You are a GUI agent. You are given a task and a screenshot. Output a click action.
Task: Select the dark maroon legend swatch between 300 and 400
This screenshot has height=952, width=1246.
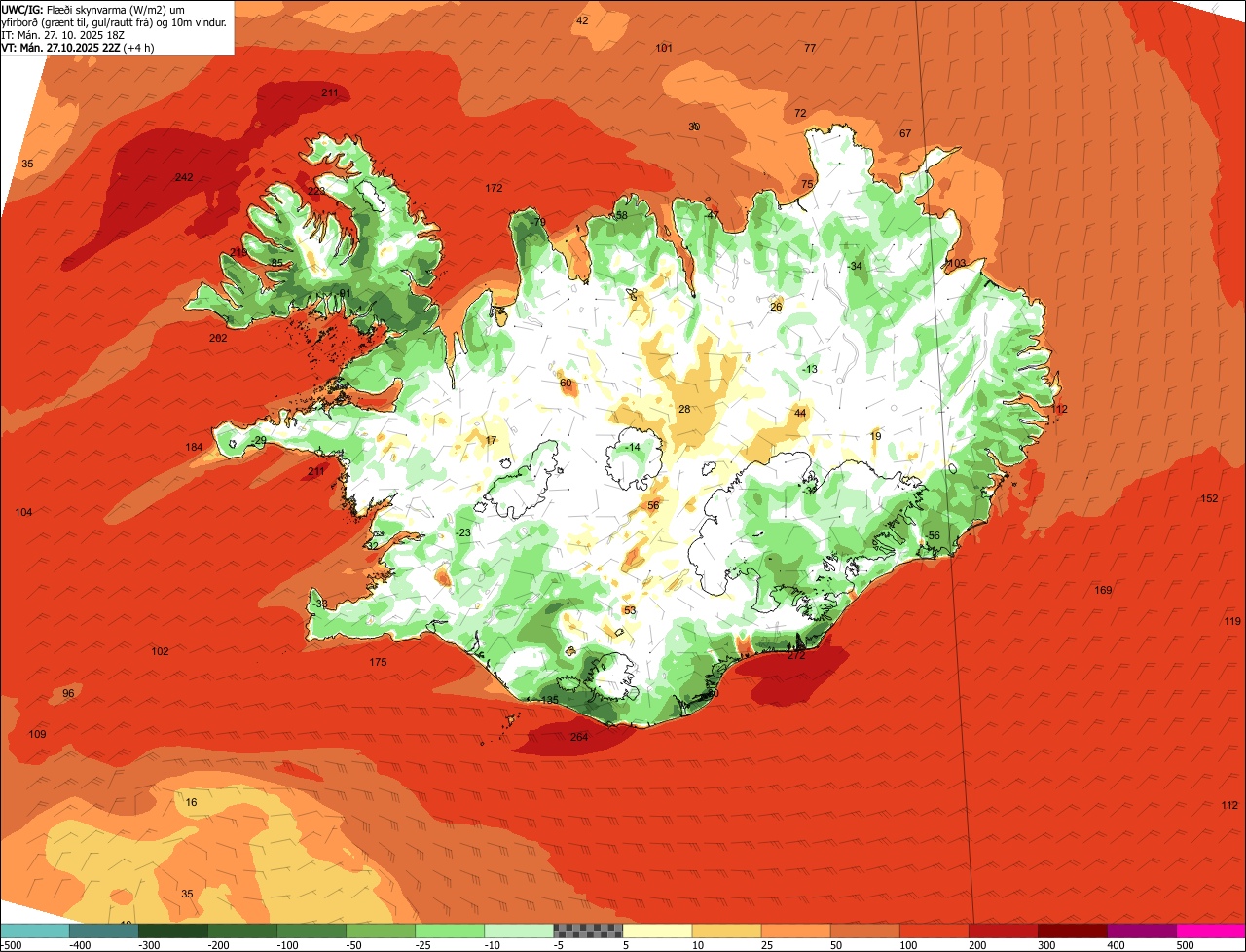coord(1073,931)
